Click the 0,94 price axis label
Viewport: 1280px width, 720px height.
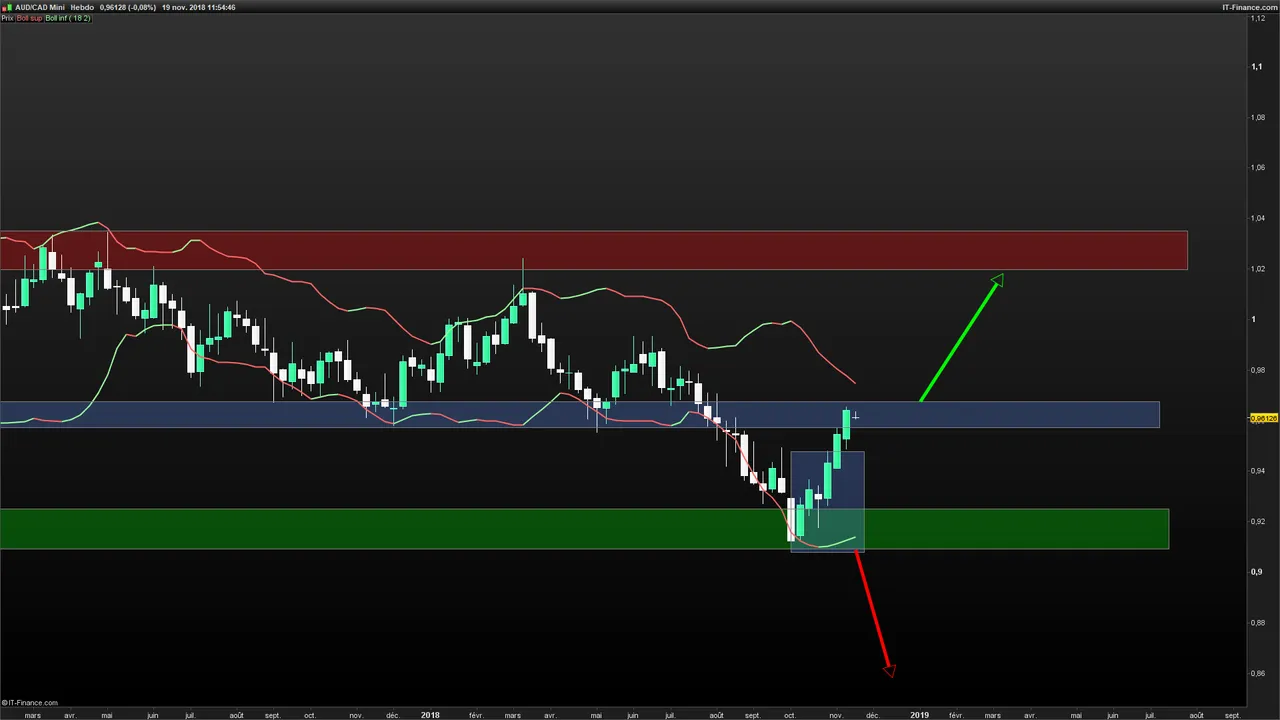point(1258,470)
